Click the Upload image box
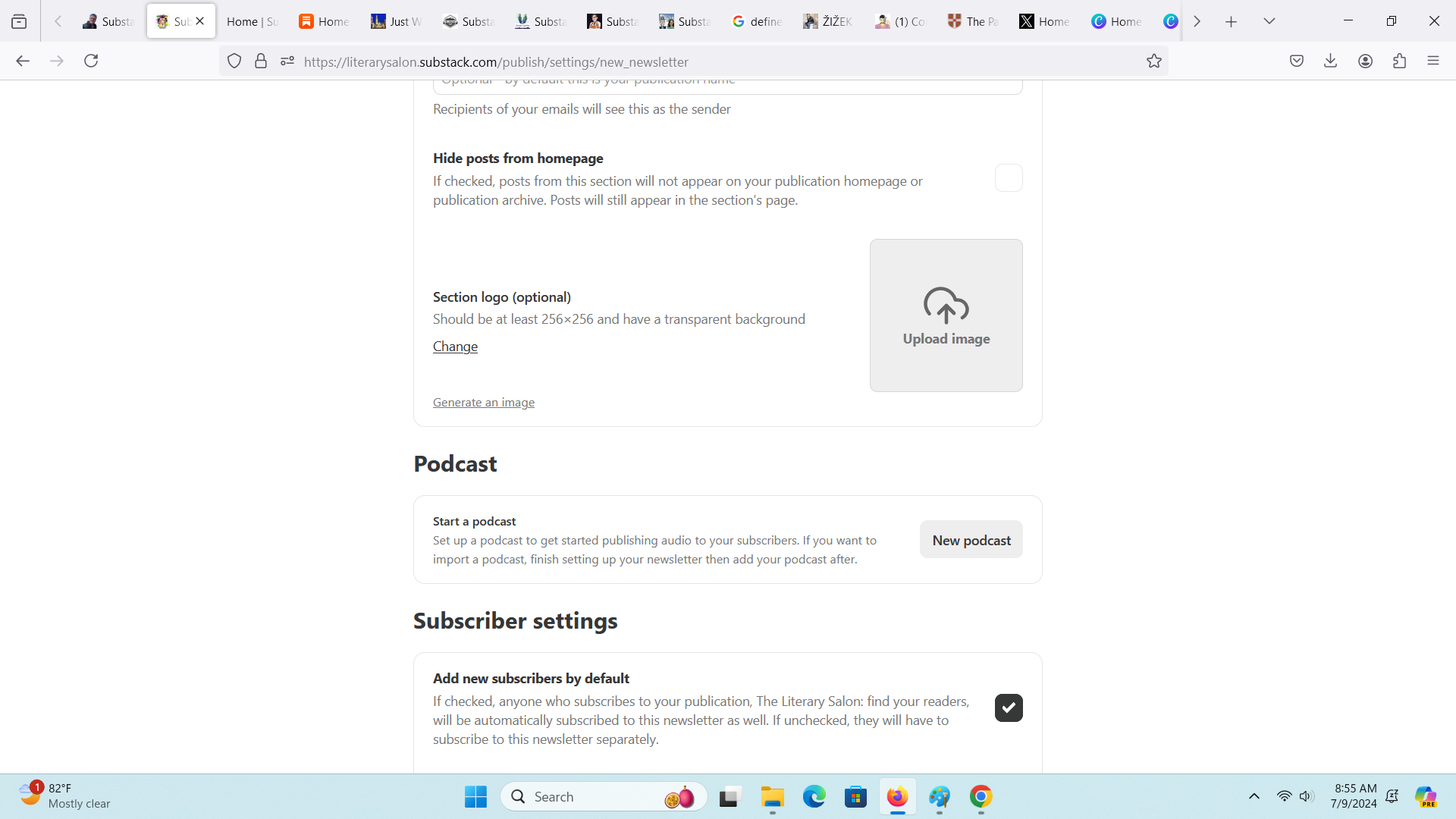Screen dimensions: 1456x819 click(x=946, y=315)
